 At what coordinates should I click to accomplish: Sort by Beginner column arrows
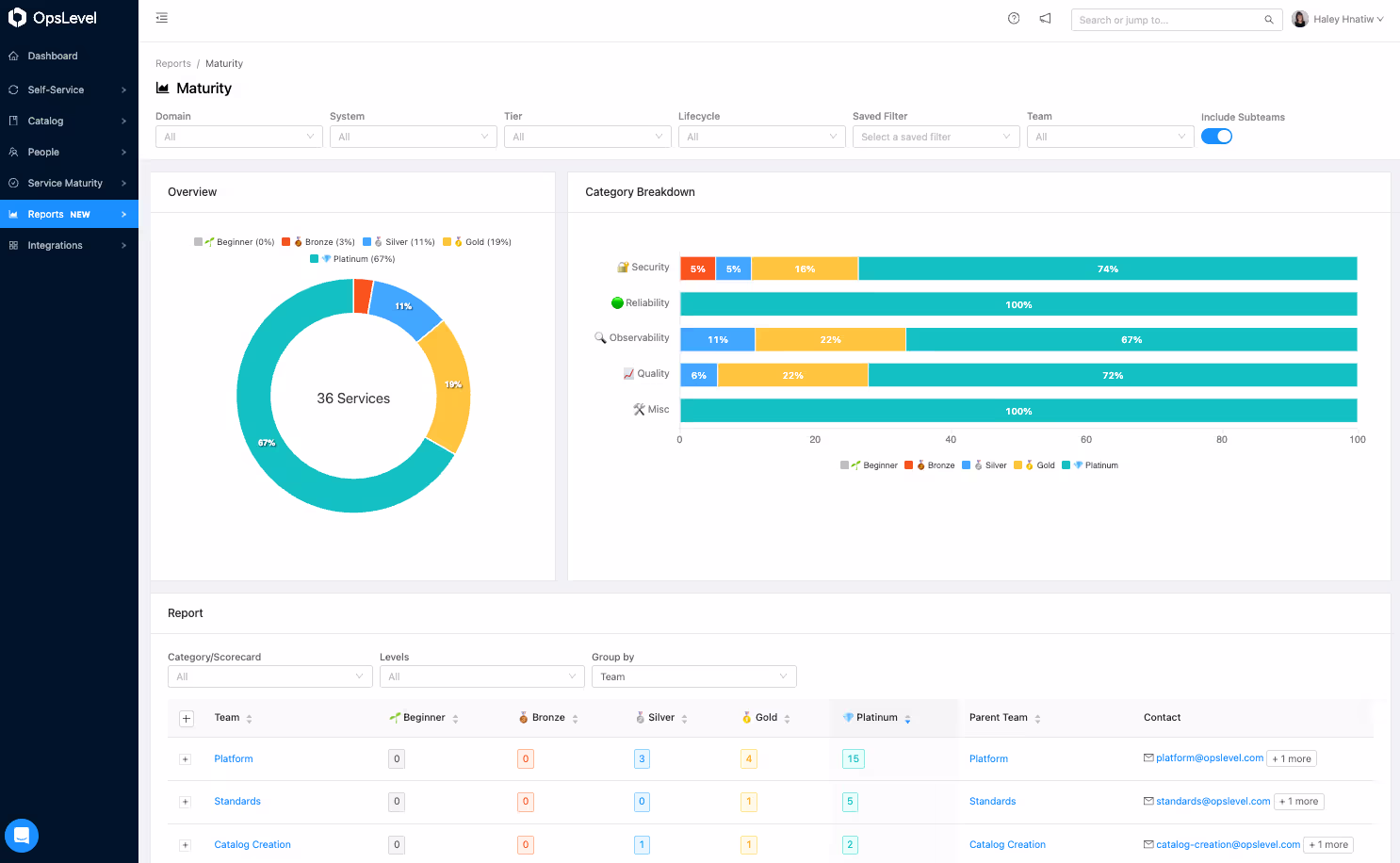pos(455,719)
